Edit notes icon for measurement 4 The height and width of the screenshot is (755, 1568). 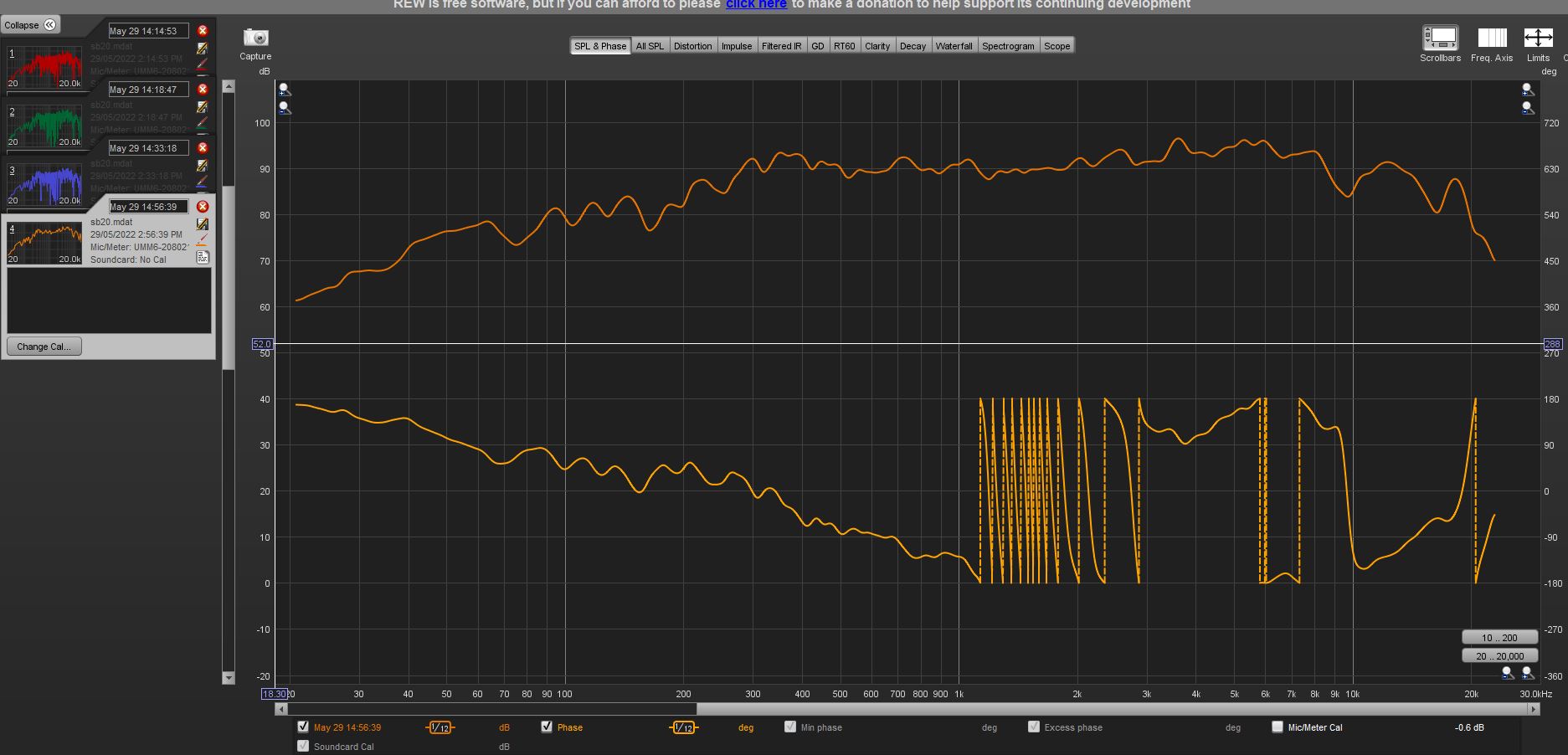click(x=202, y=224)
